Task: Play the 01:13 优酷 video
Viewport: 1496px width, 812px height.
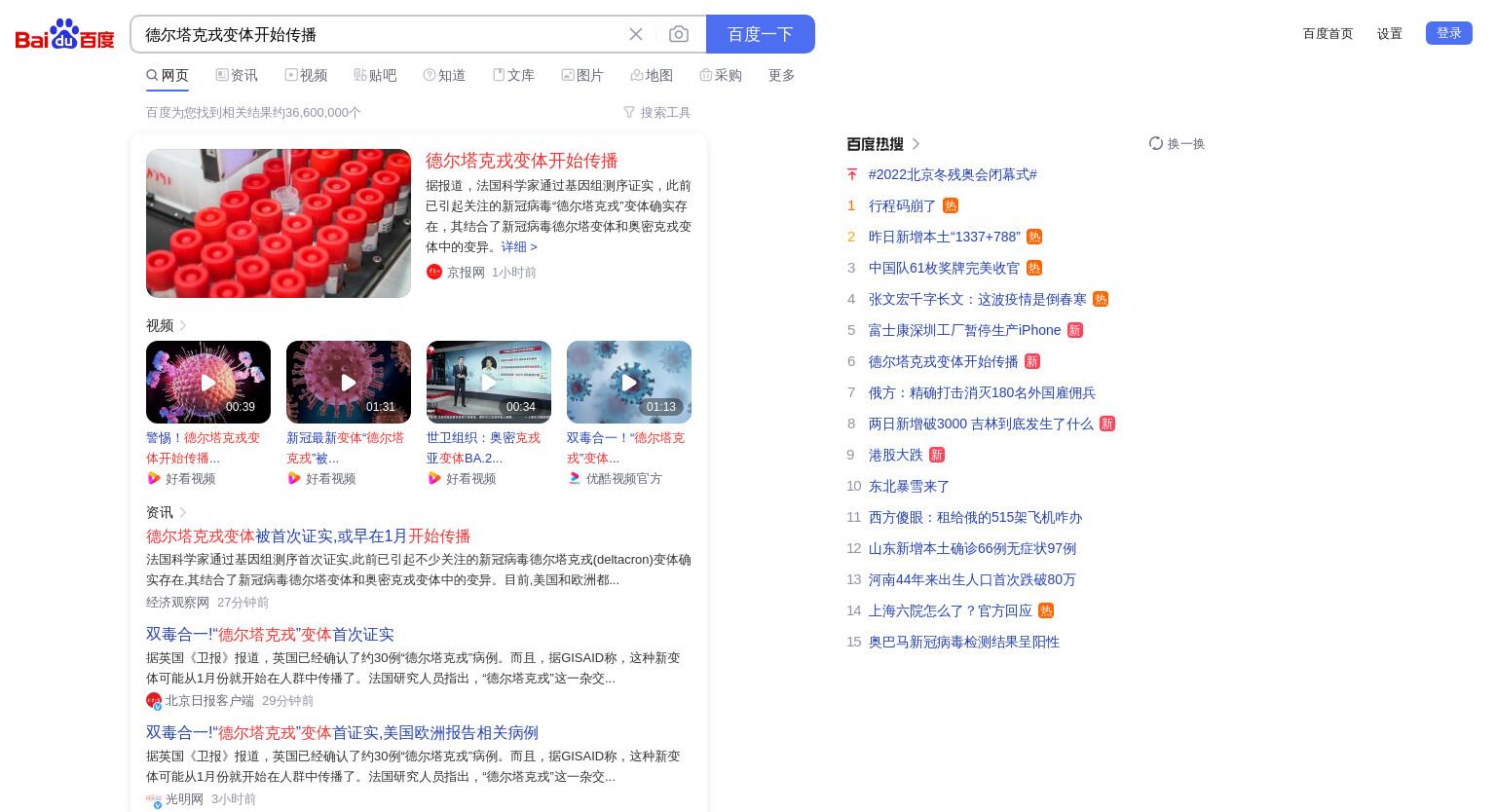Action: point(629,382)
